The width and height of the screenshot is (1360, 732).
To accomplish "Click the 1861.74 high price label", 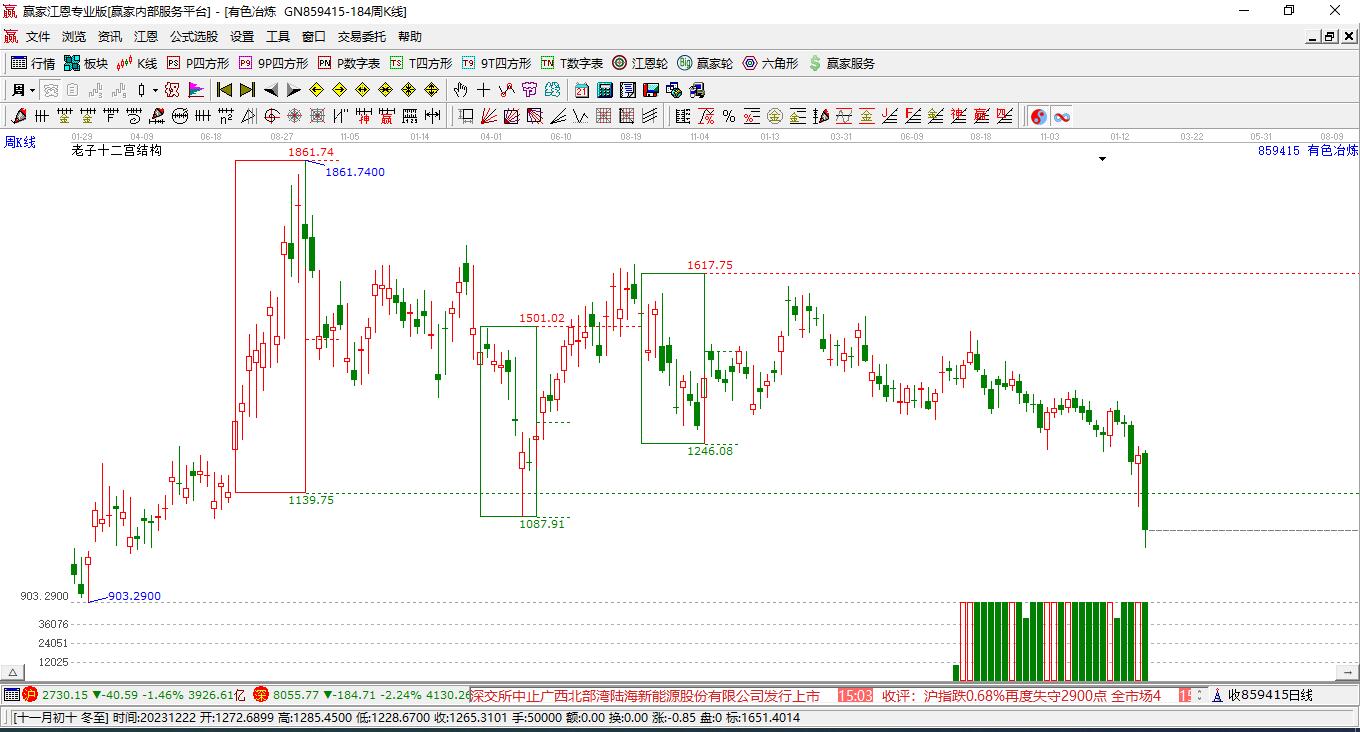I will pyautogui.click(x=310, y=152).
